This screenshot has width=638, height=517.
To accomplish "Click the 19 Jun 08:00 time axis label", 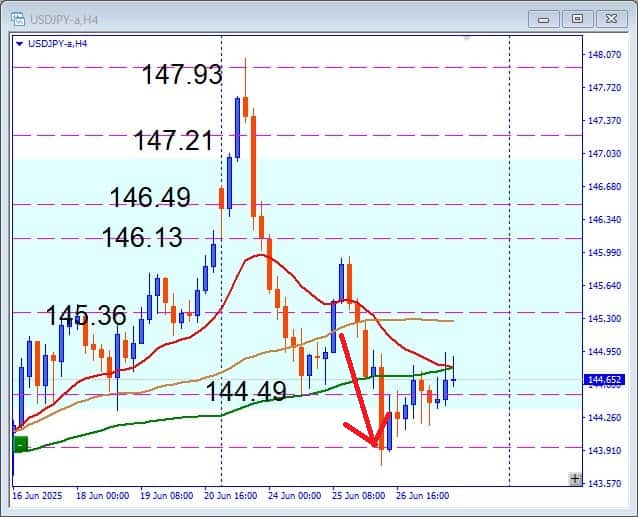I will tap(166, 496).
